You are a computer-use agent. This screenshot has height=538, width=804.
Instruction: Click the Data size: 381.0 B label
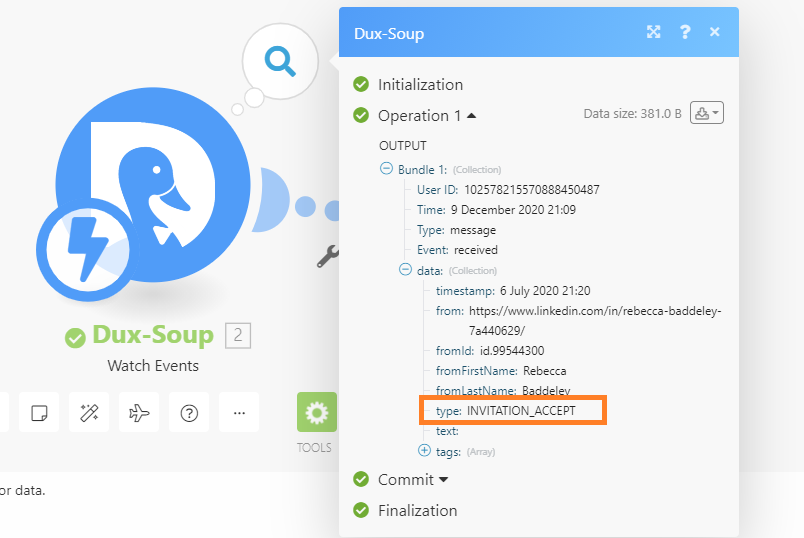pos(632,114)
